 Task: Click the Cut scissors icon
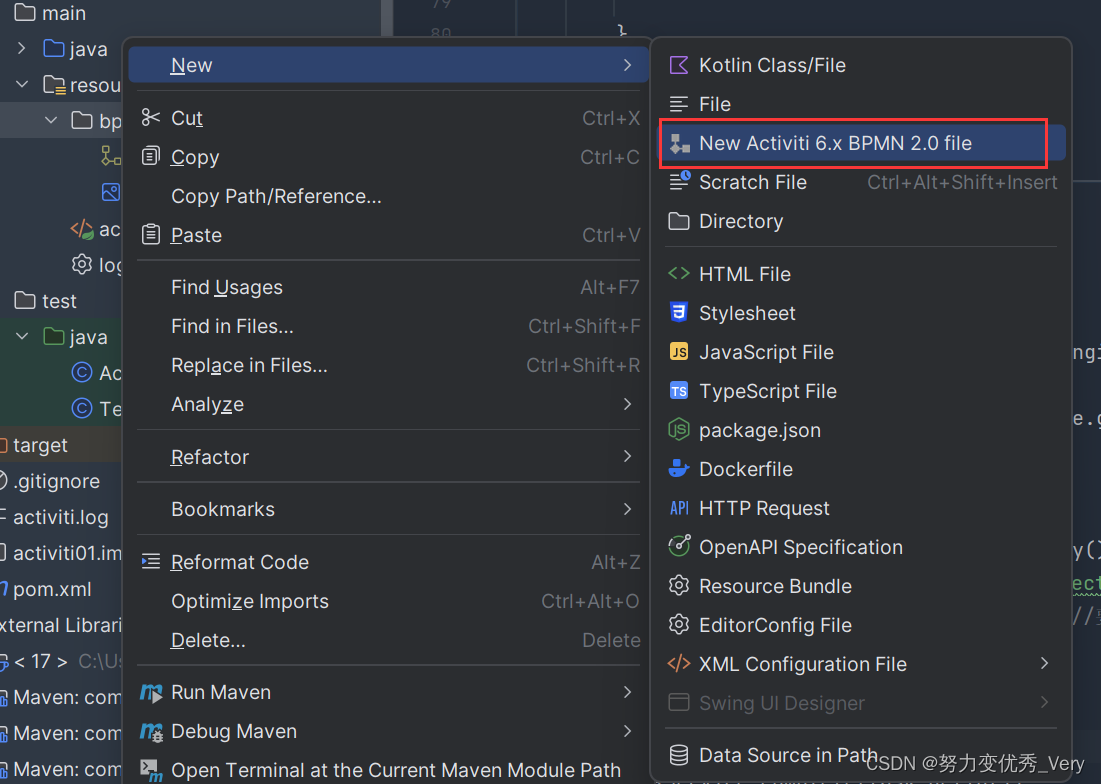150,117
